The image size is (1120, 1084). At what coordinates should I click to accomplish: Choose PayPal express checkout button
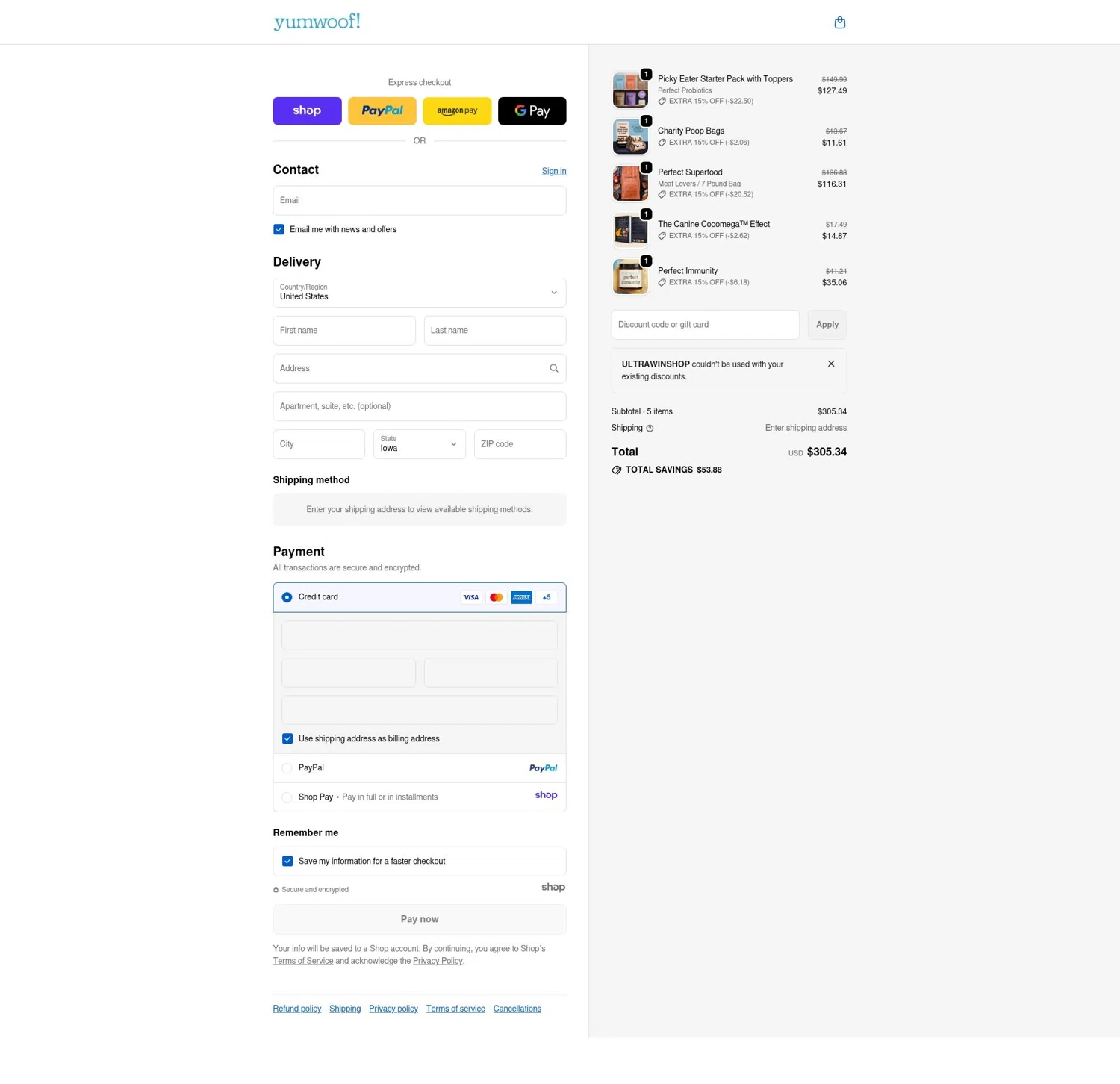click(382, 110)
